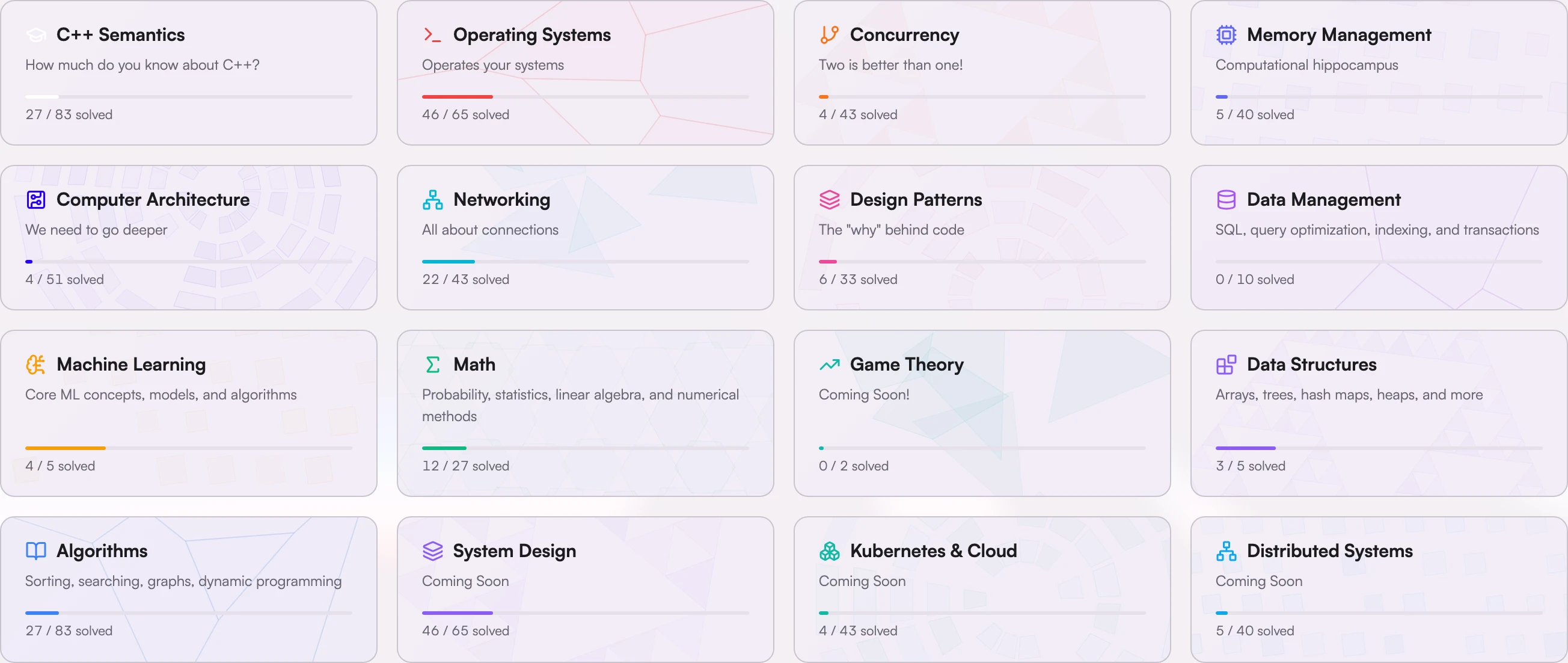Click the CPU chip icon for Memory Management

[x=1225, y=35]
